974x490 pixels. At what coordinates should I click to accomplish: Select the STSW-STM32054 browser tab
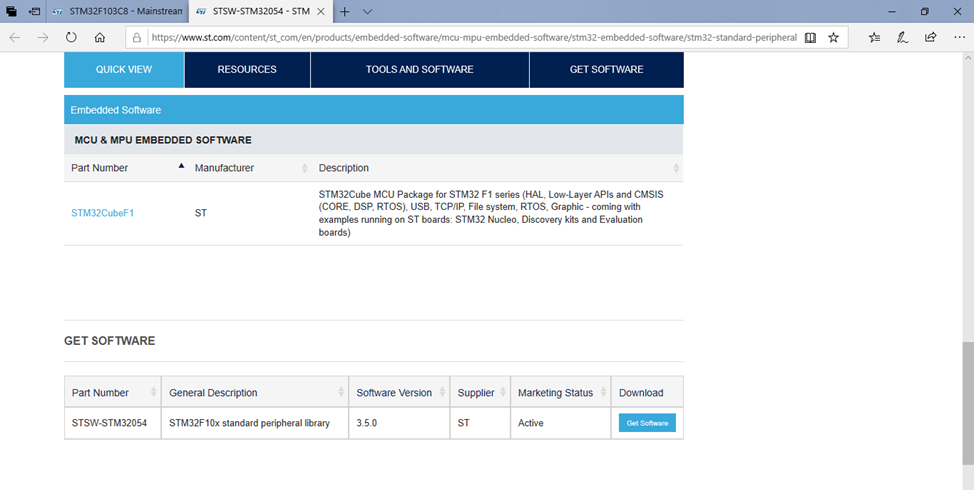point(260,11)
